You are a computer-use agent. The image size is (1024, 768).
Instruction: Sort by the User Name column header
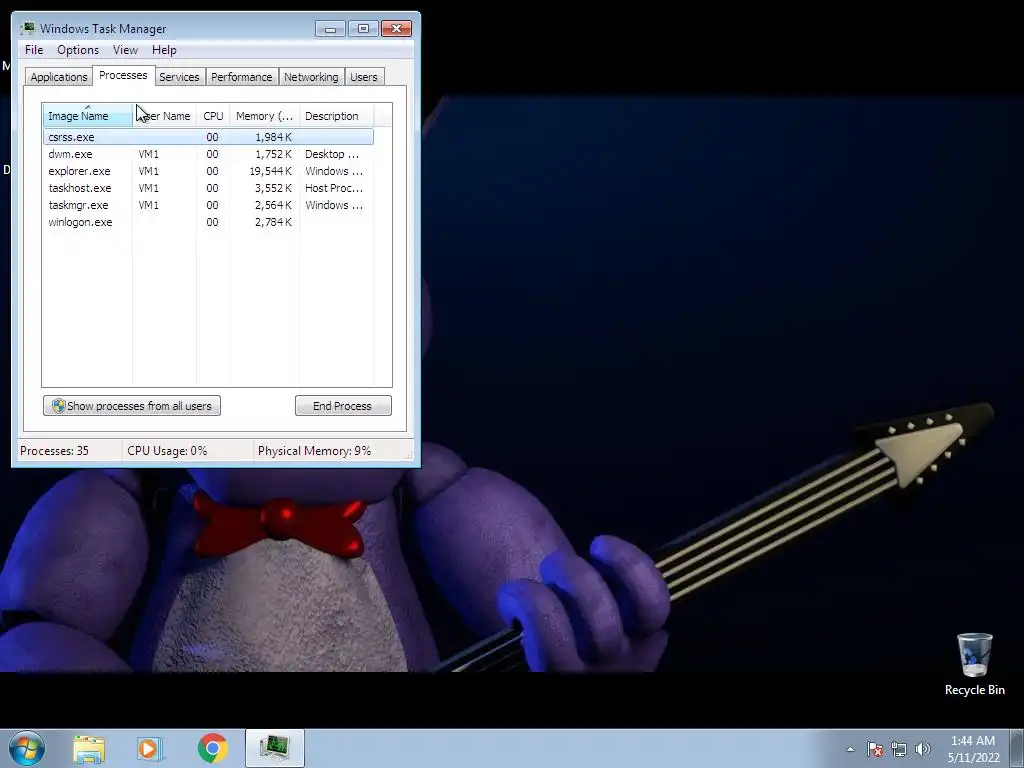(165, 116)
